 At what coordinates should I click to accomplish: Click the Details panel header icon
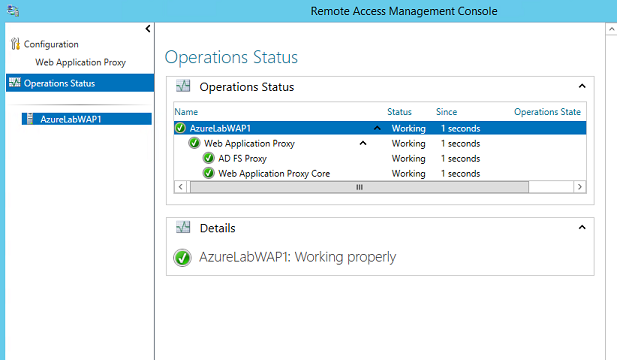[183, 227]
